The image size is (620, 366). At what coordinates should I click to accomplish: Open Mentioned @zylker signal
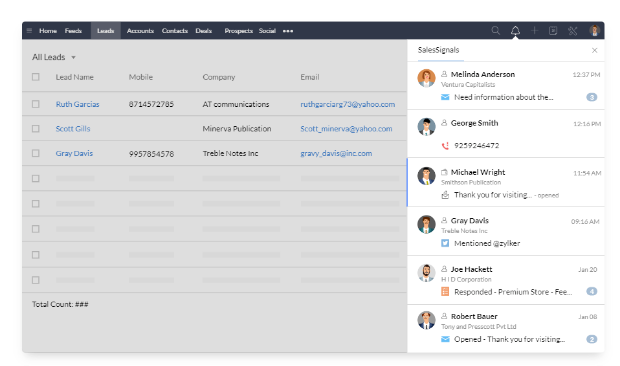coord(487,243)
